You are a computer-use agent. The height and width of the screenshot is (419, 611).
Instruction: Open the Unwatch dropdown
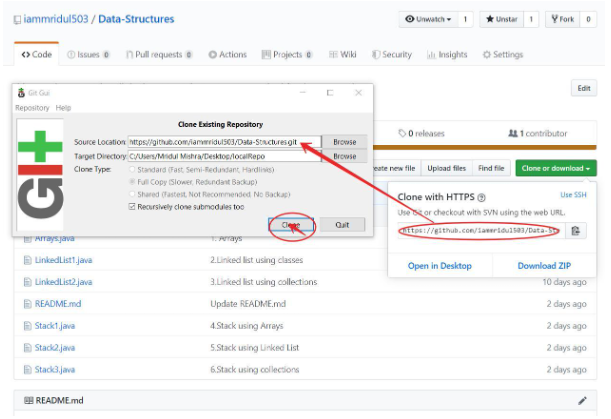coord(437,19)
